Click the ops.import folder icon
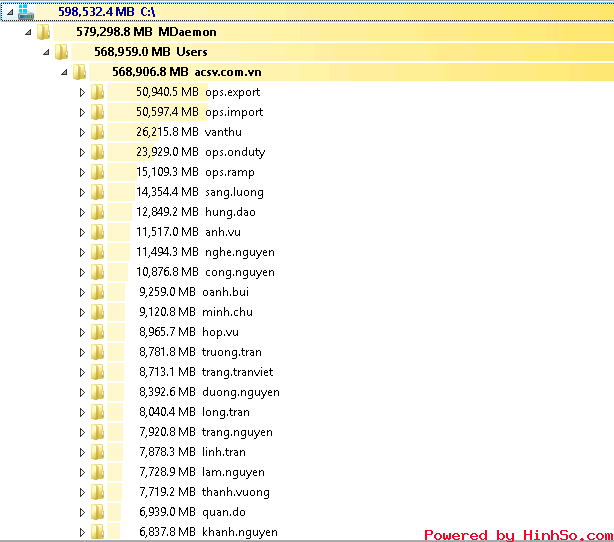 98,112
